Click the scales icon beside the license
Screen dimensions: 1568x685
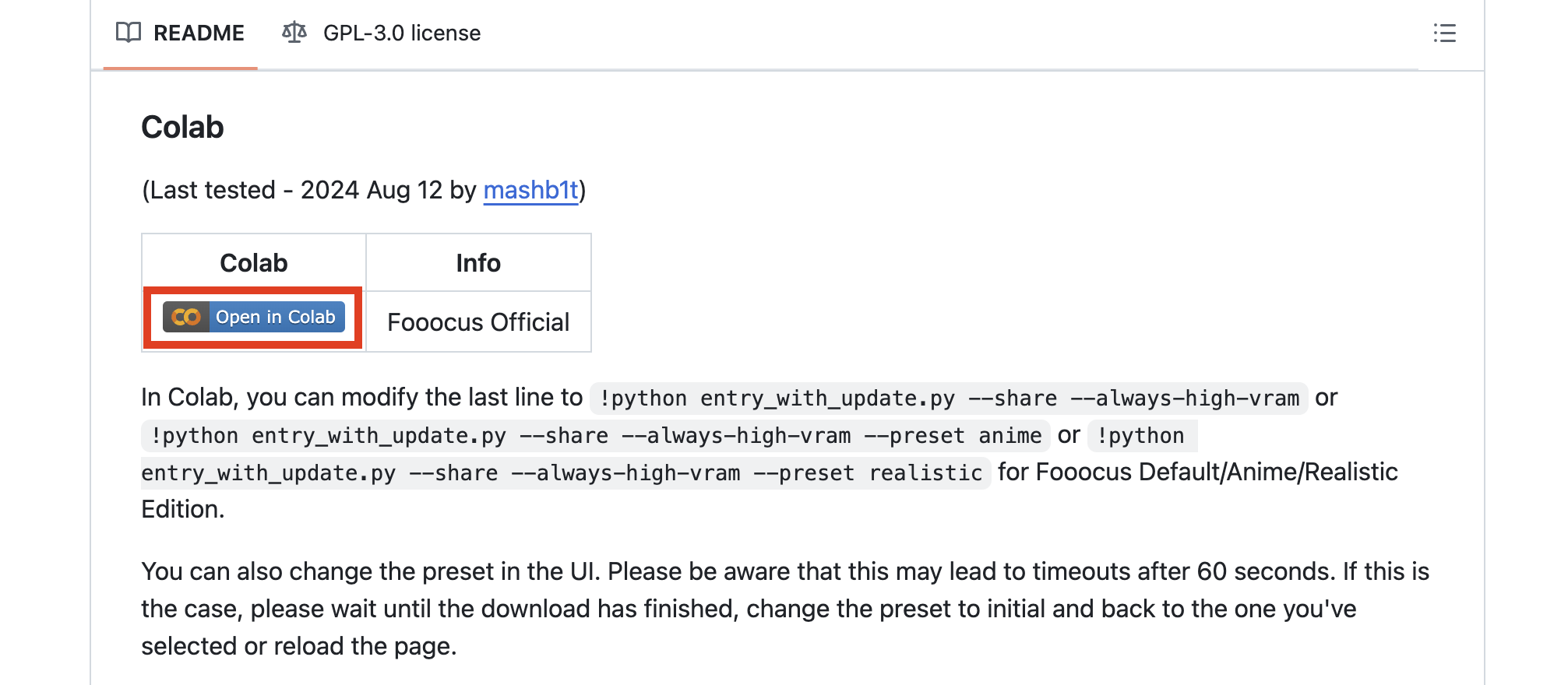[x=294, y=33]
